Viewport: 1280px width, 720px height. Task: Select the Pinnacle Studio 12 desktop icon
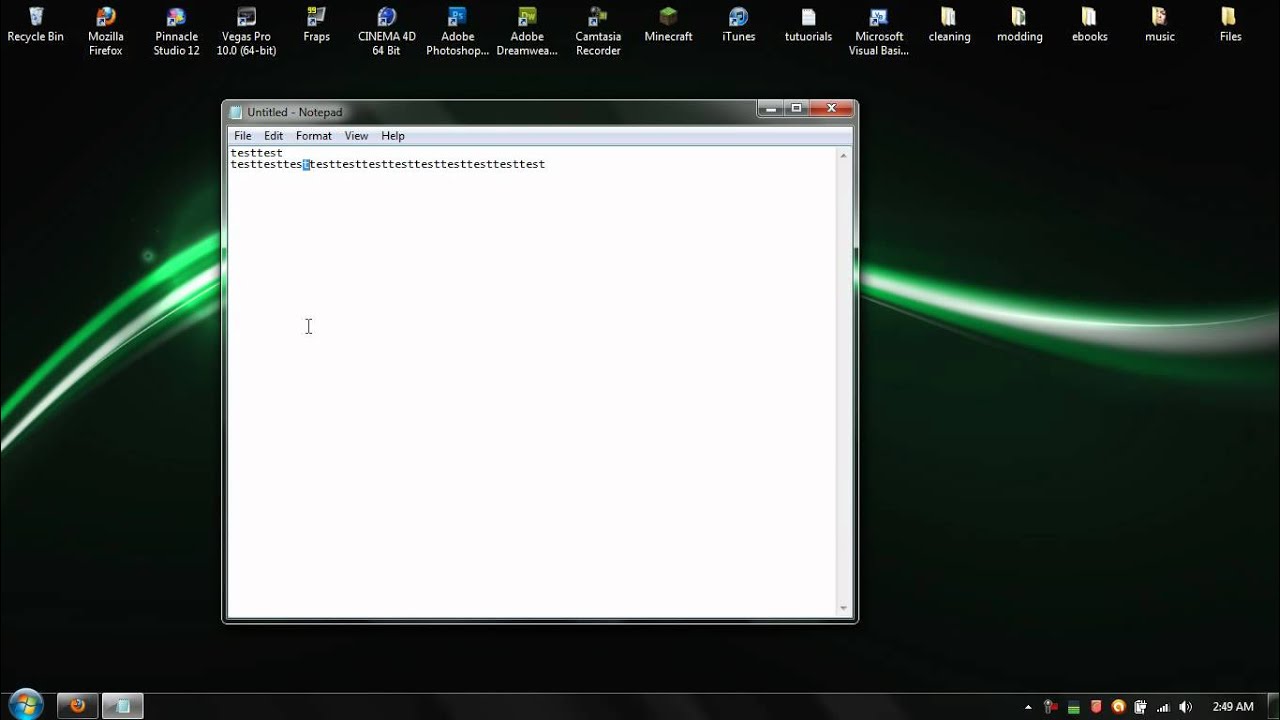[176, 32]
